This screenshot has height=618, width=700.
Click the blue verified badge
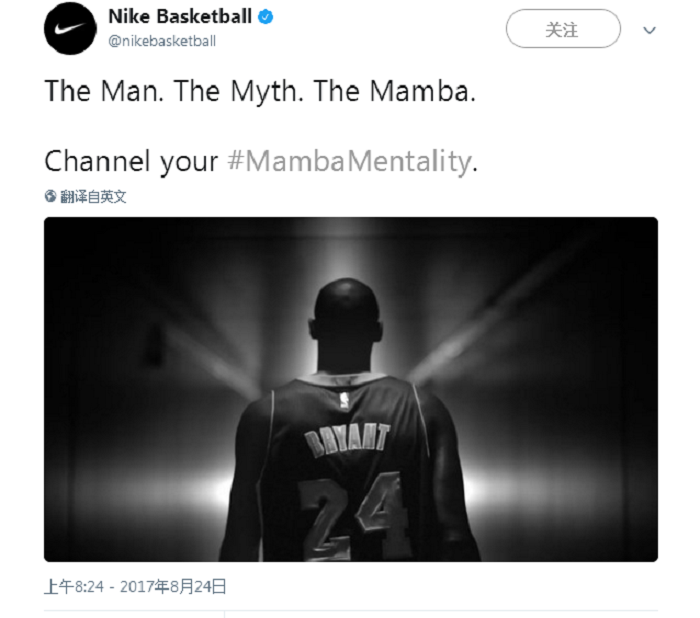click(x=266, y=17)
